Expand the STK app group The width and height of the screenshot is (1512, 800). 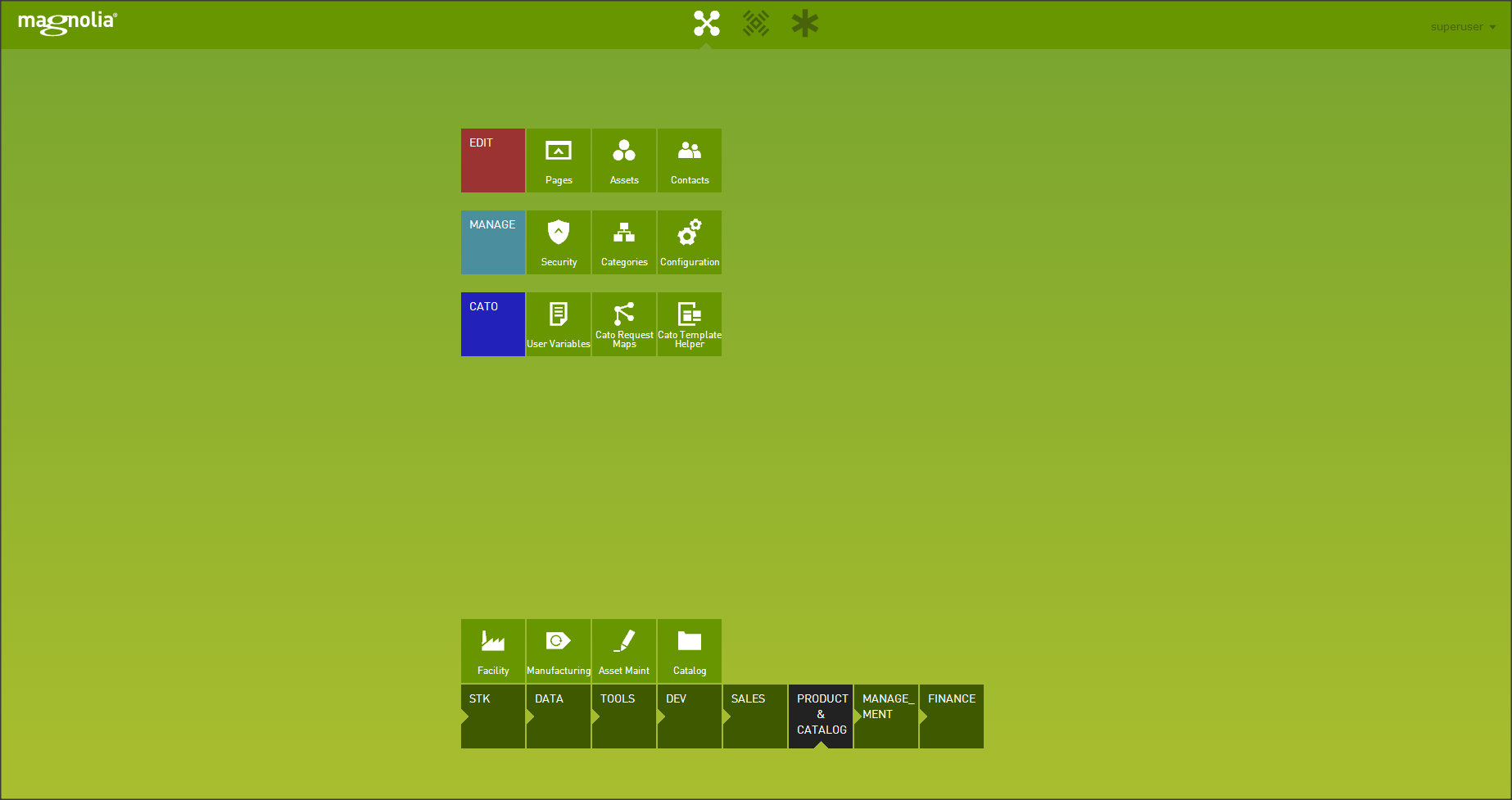492,716
